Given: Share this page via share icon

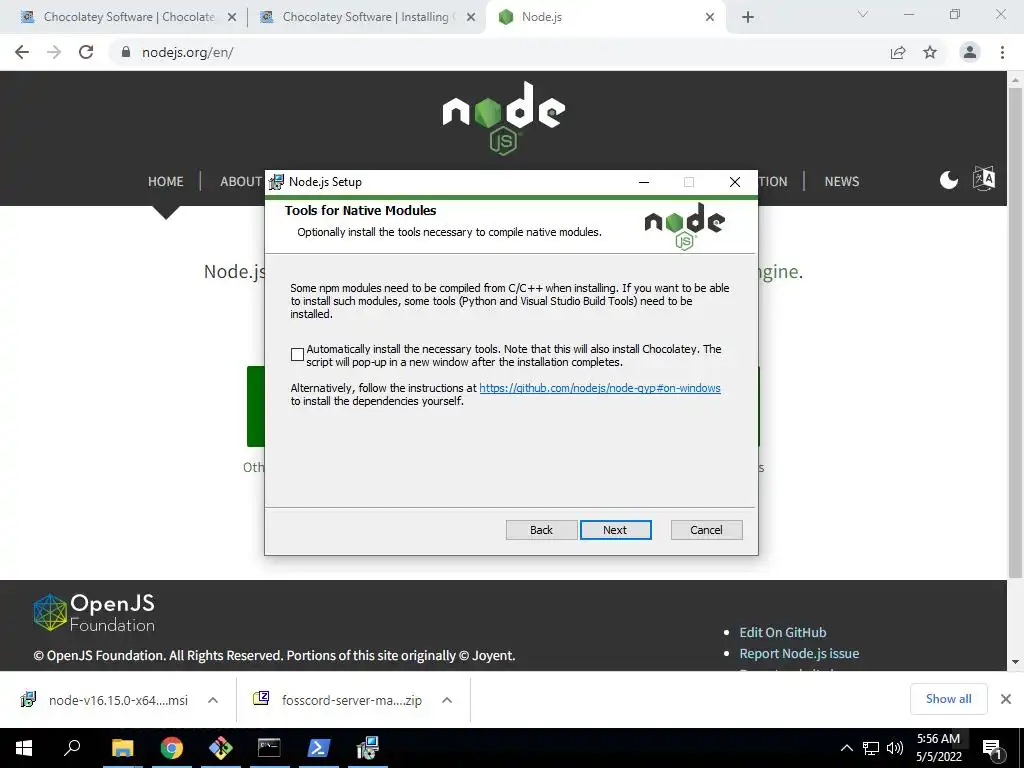Looking at the screenshot, I should [898, 52].
